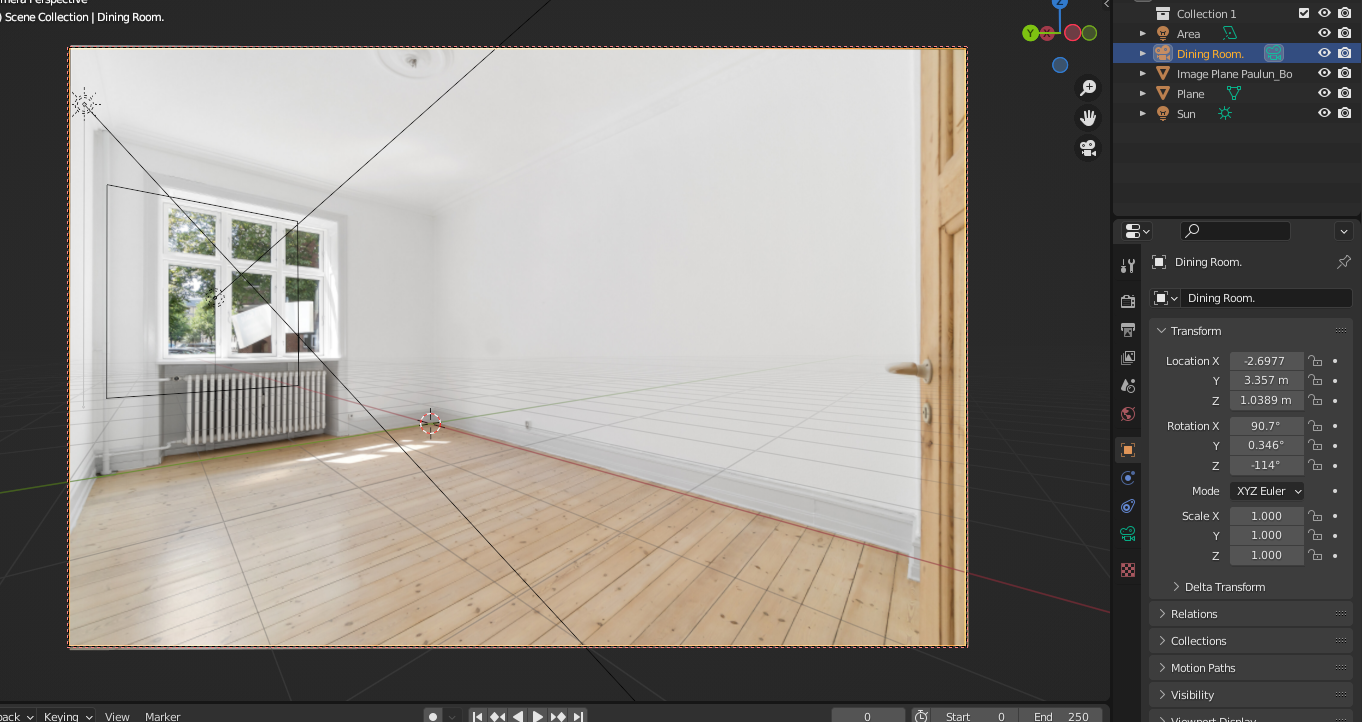Open the Keying menu in timeline

coord(67,716)
